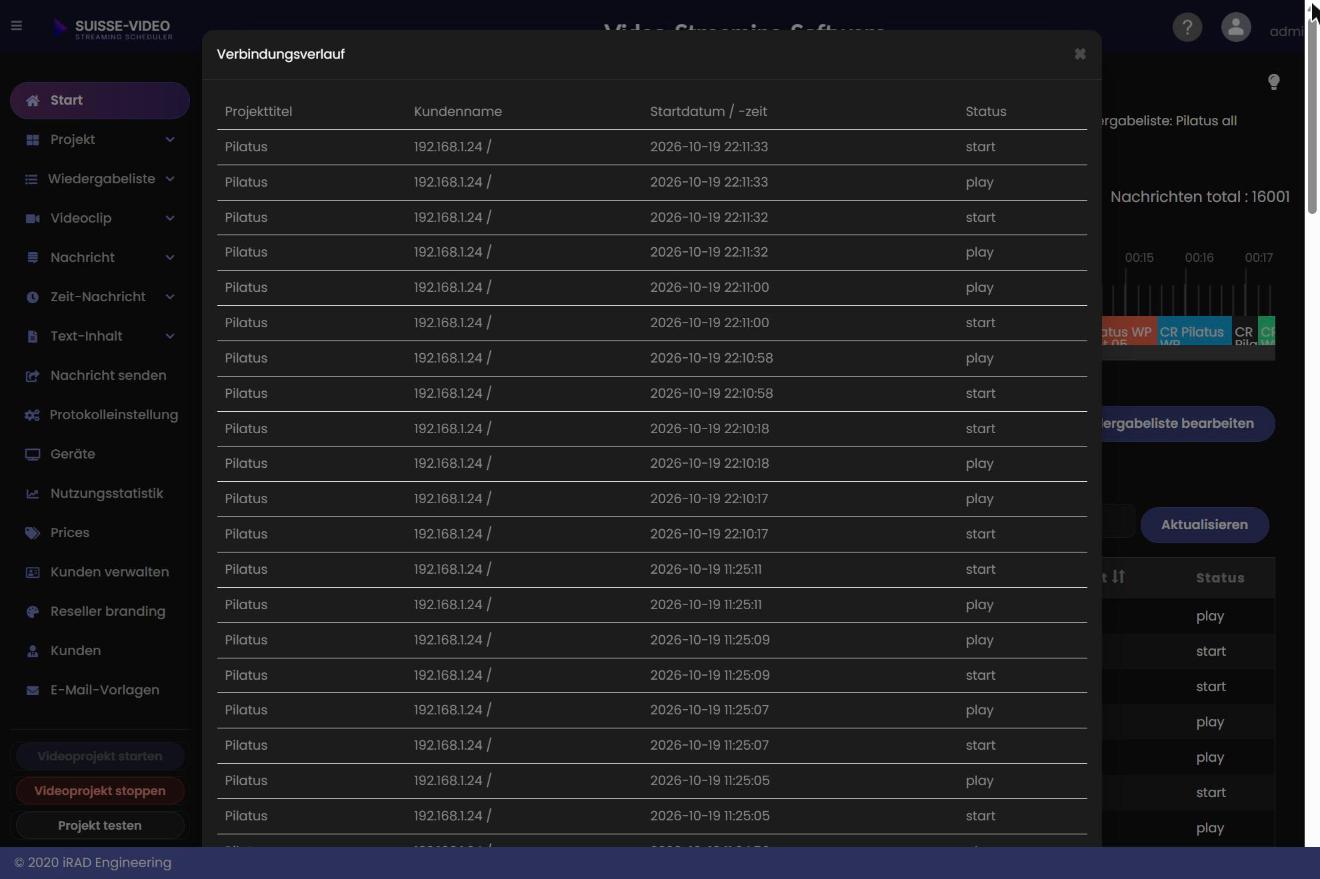Expand the Nachricht submenu chevron
1320x879 pixels.
(170, 257)
